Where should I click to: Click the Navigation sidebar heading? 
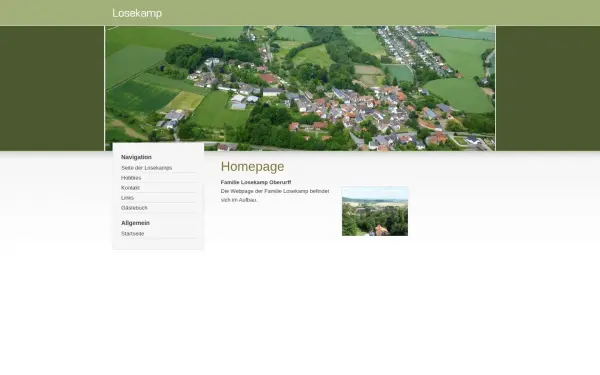(136, 157)
